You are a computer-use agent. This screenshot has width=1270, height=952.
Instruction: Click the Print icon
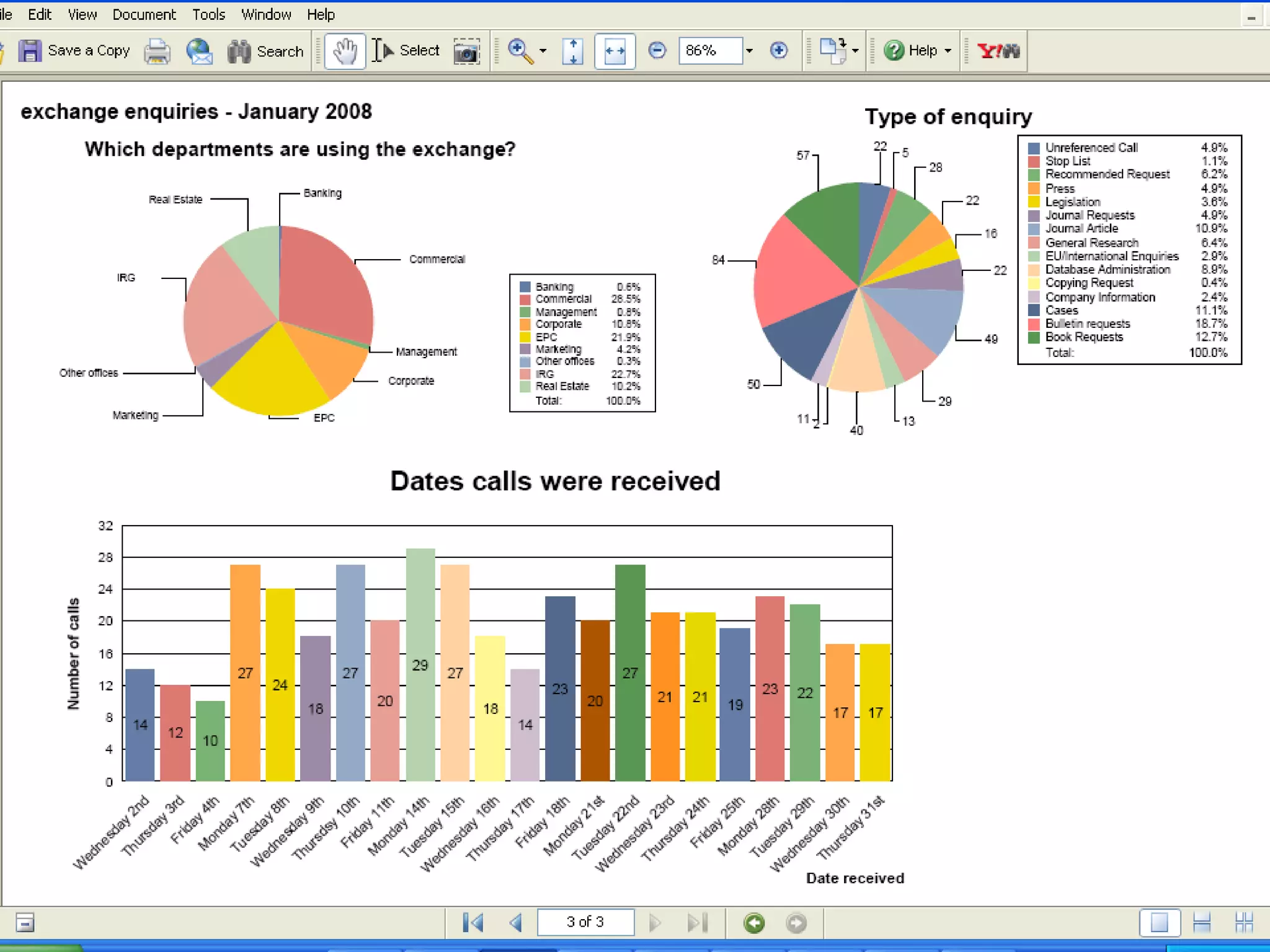[x=157, y=51]
